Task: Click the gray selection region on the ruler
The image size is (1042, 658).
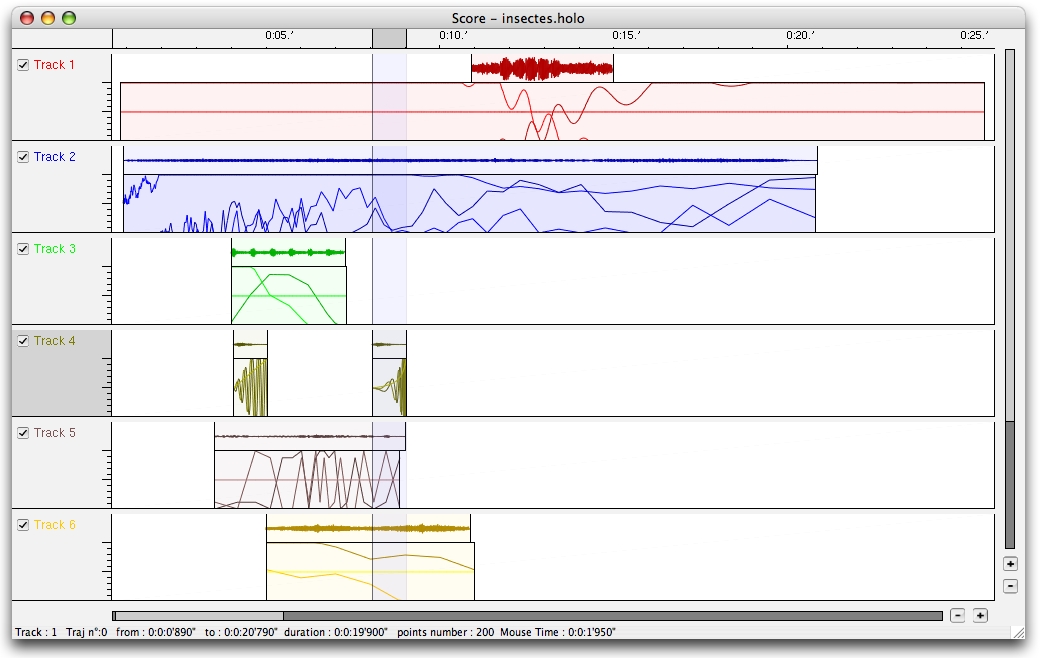Action: [389, 38]
